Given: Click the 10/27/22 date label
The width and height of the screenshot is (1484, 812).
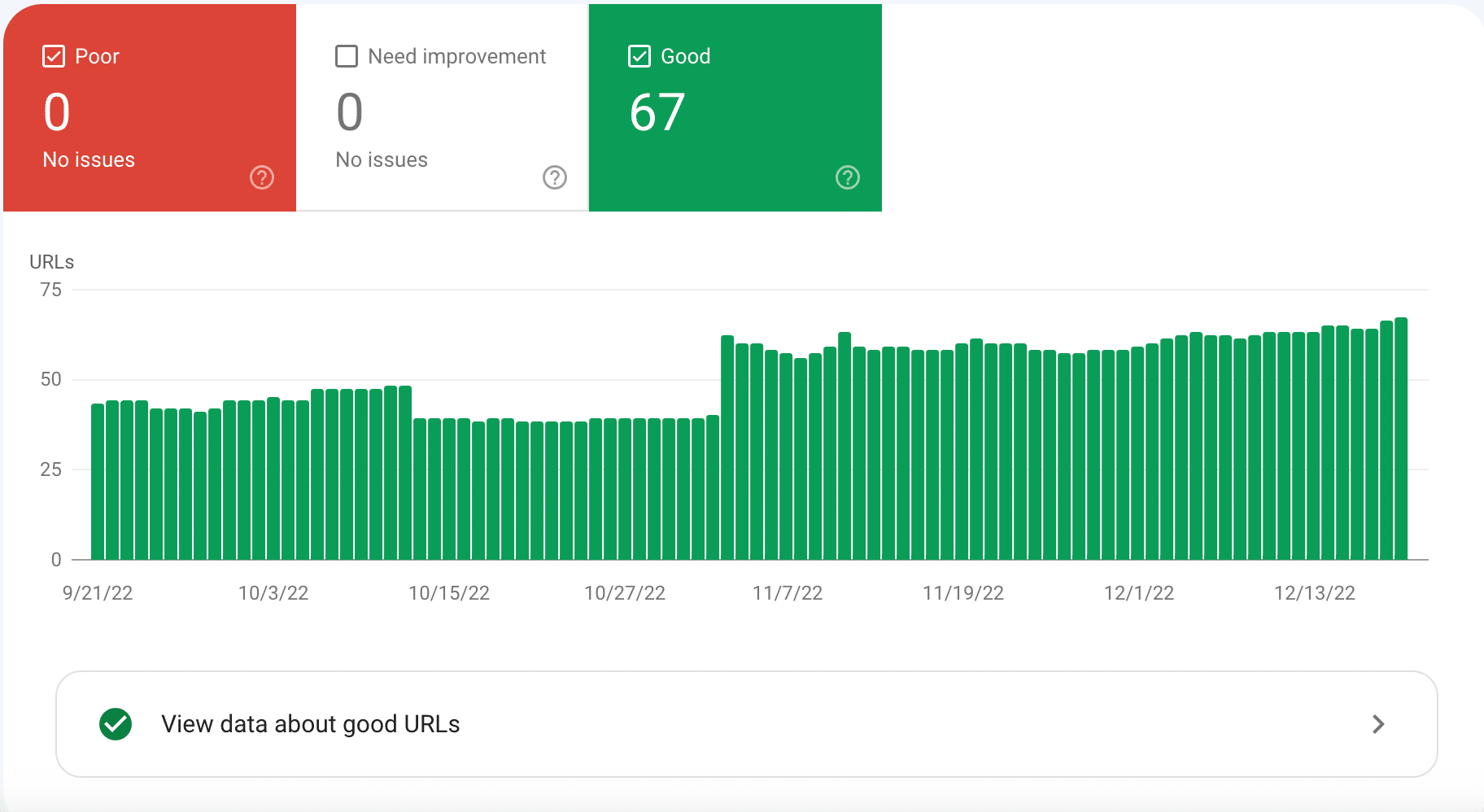Looking at the screenshot, I should [x=625, y=593].
